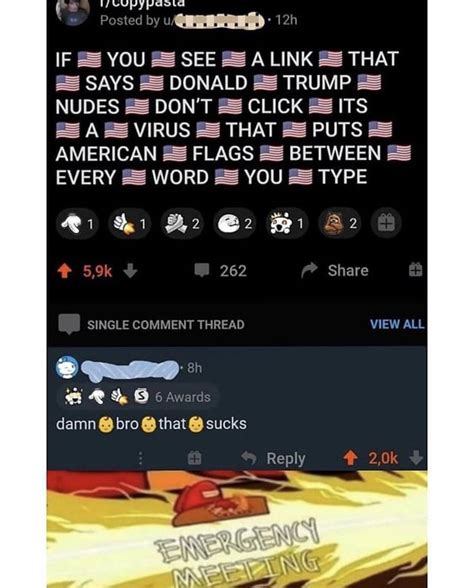Downvote the post next to 5,9k
The height and width of the screenshot is (588, 474).
click(130, 271)
